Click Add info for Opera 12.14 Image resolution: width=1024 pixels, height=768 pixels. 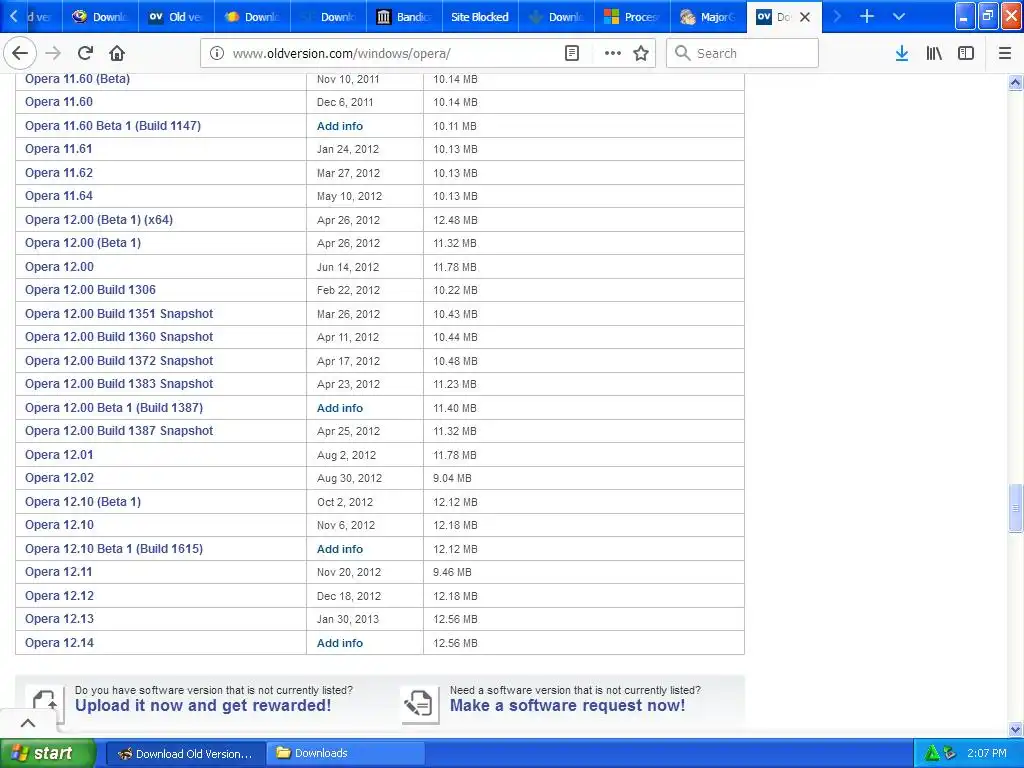[340, 643]
